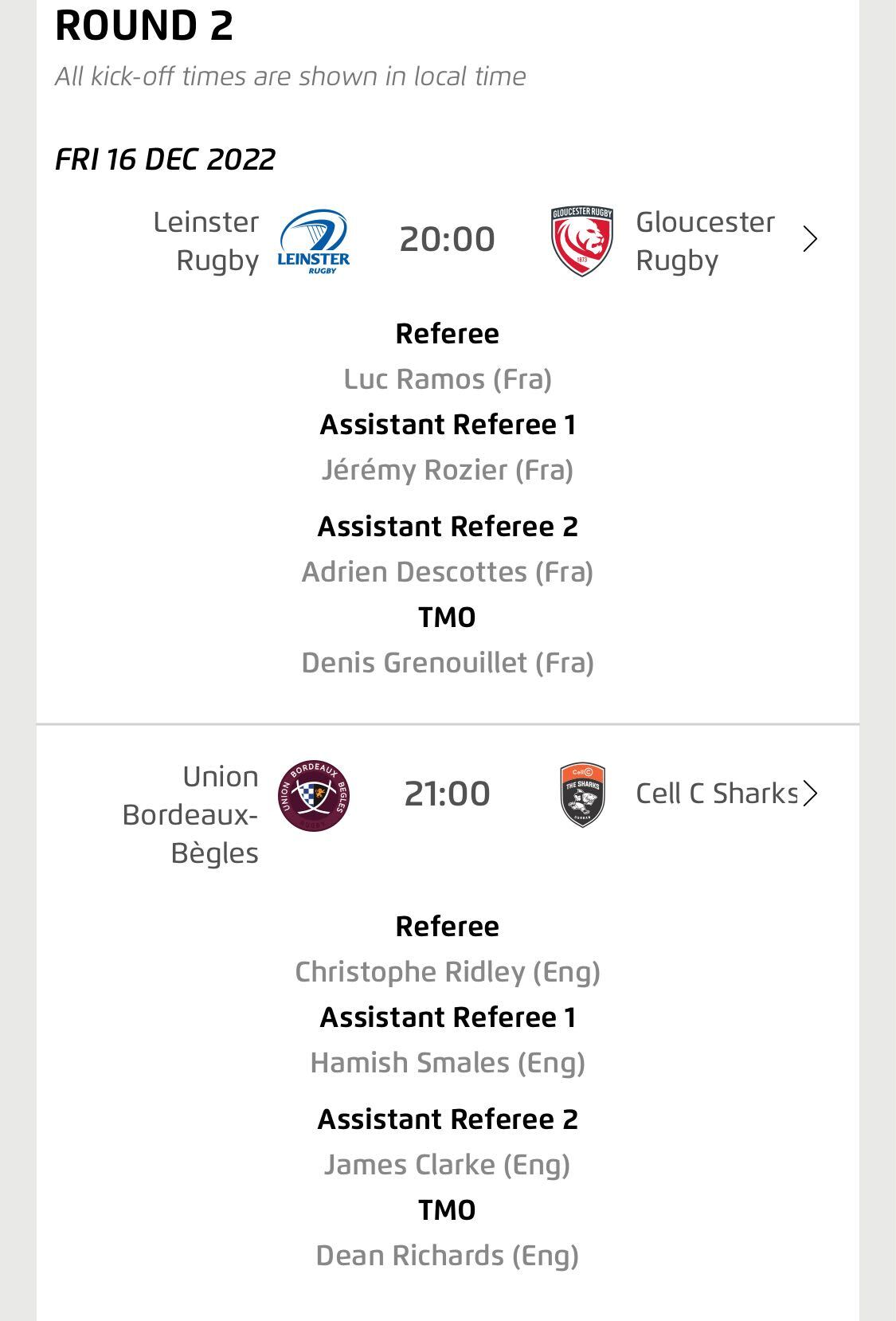The width and height of the screenshot is (896, 1321).
Task: Expand the Leinster vs Gloucester match chevron
Action: pos(810,240)
